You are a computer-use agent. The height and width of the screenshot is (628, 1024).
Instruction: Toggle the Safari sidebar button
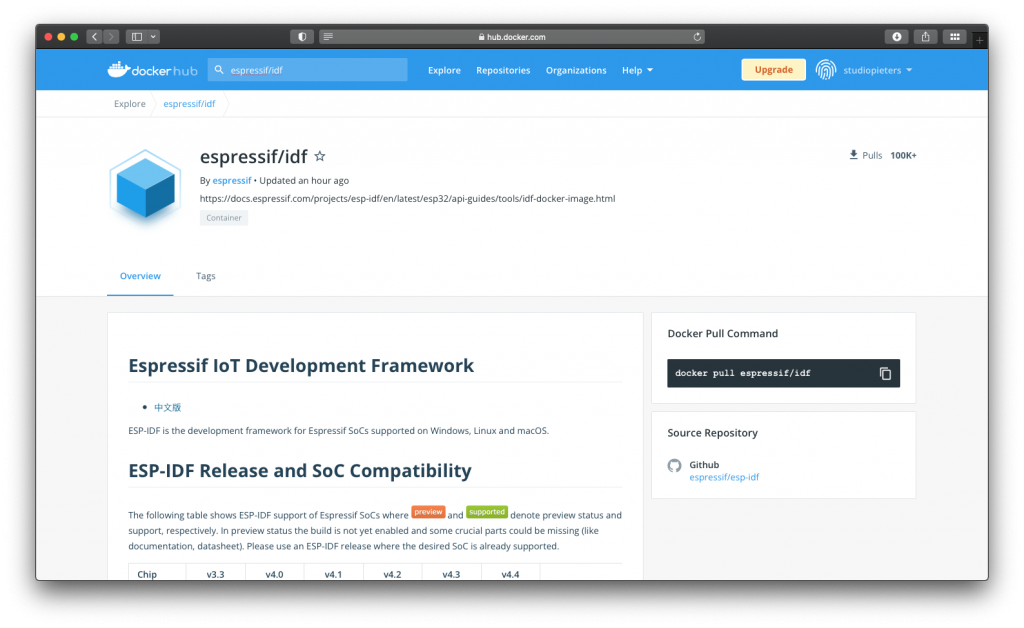coord(136,37)
